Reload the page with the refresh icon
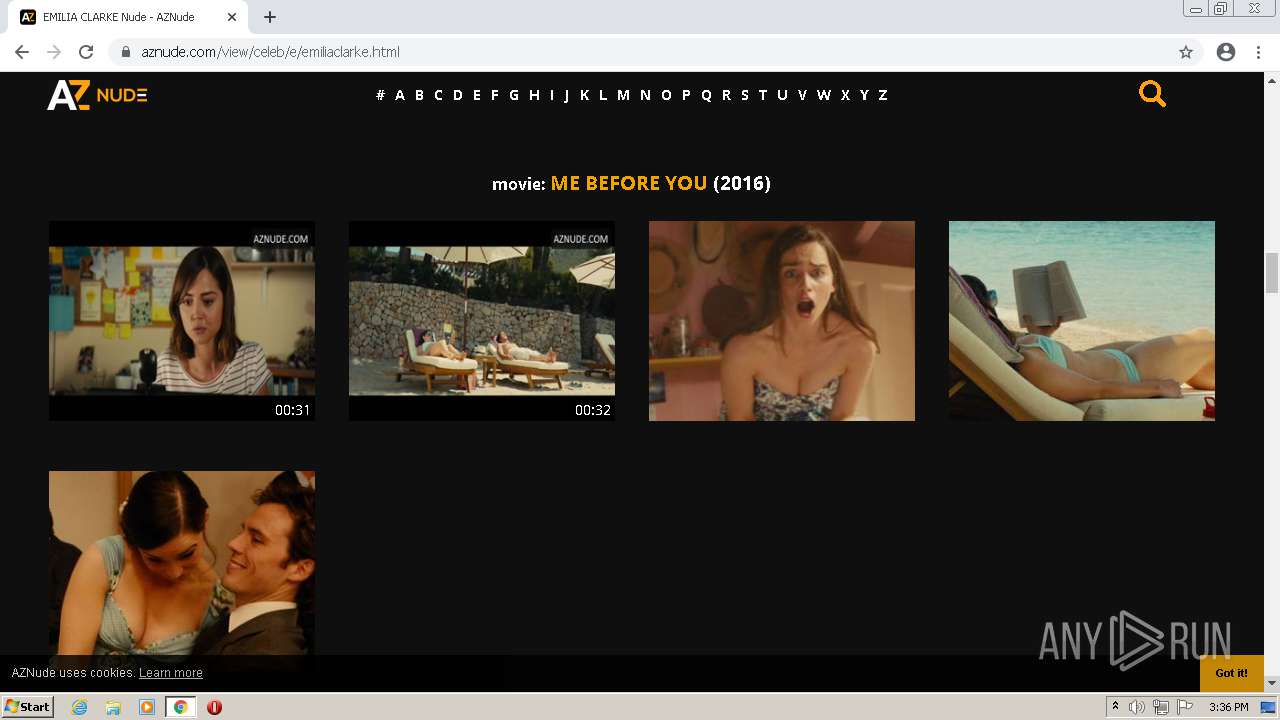The image size is (1280, 720). (x=86, y=52)
